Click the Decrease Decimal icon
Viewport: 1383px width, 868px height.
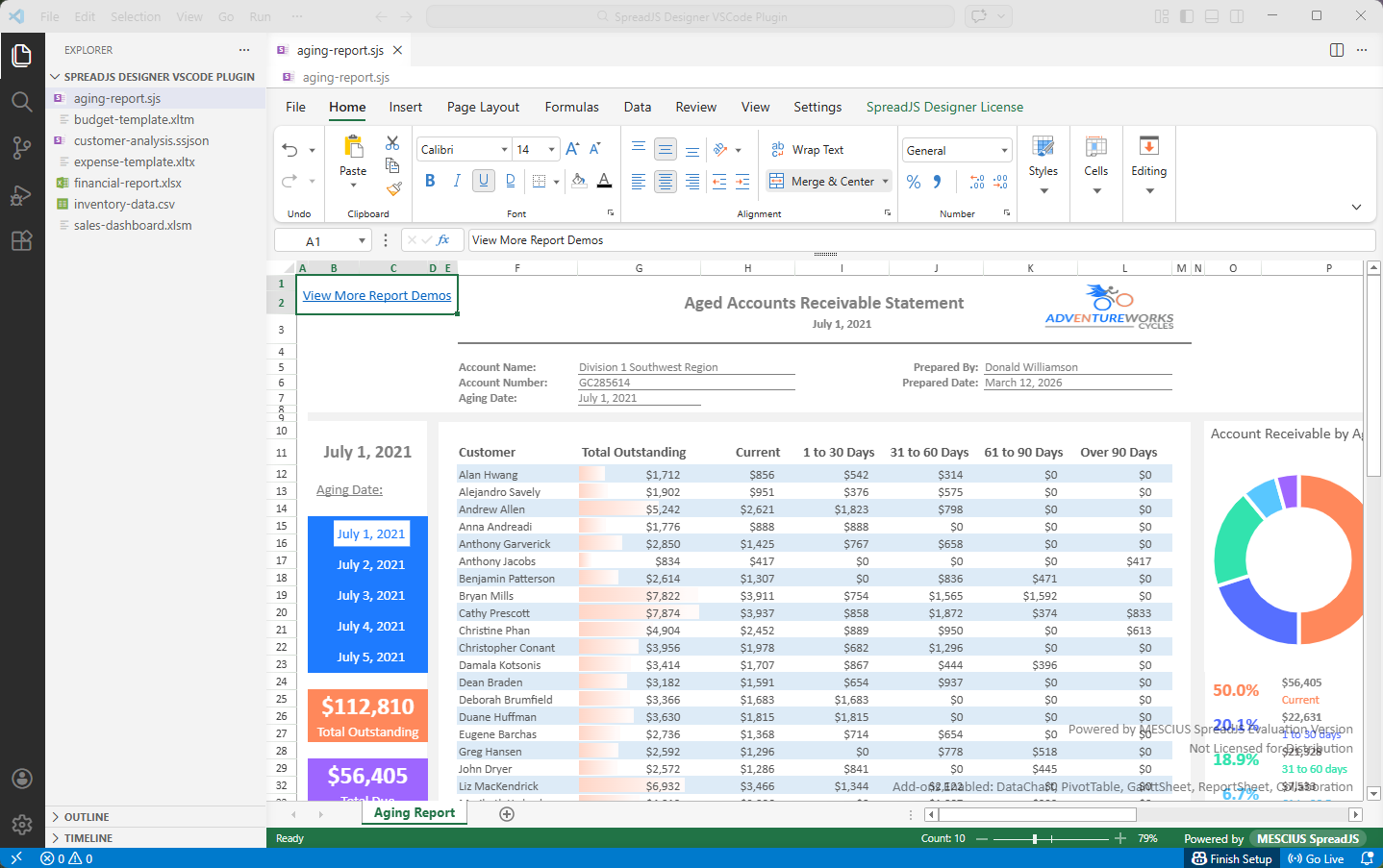[1000, 182]
